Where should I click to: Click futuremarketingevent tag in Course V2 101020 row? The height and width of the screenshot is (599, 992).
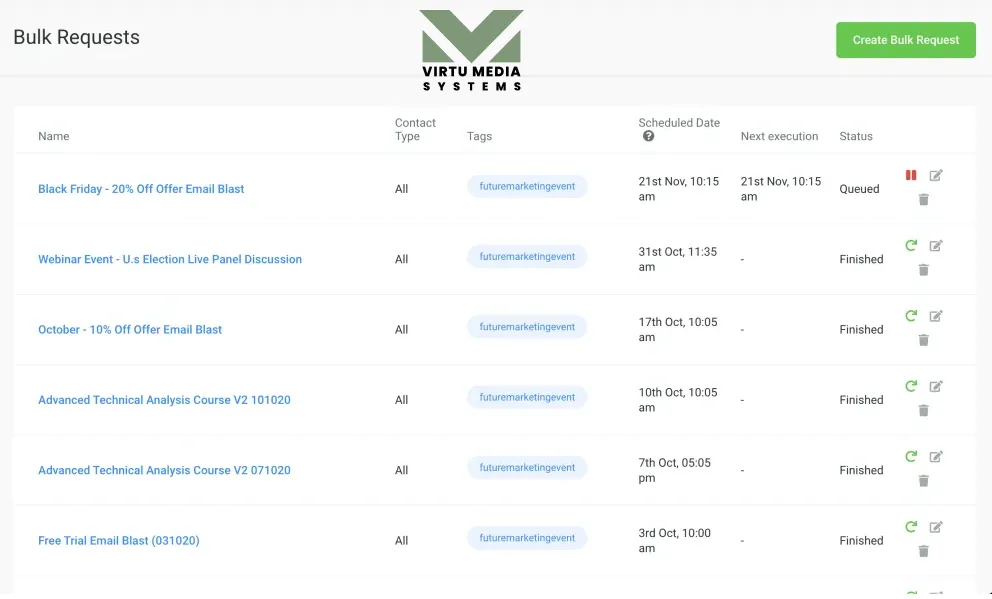tap(527, 397)
